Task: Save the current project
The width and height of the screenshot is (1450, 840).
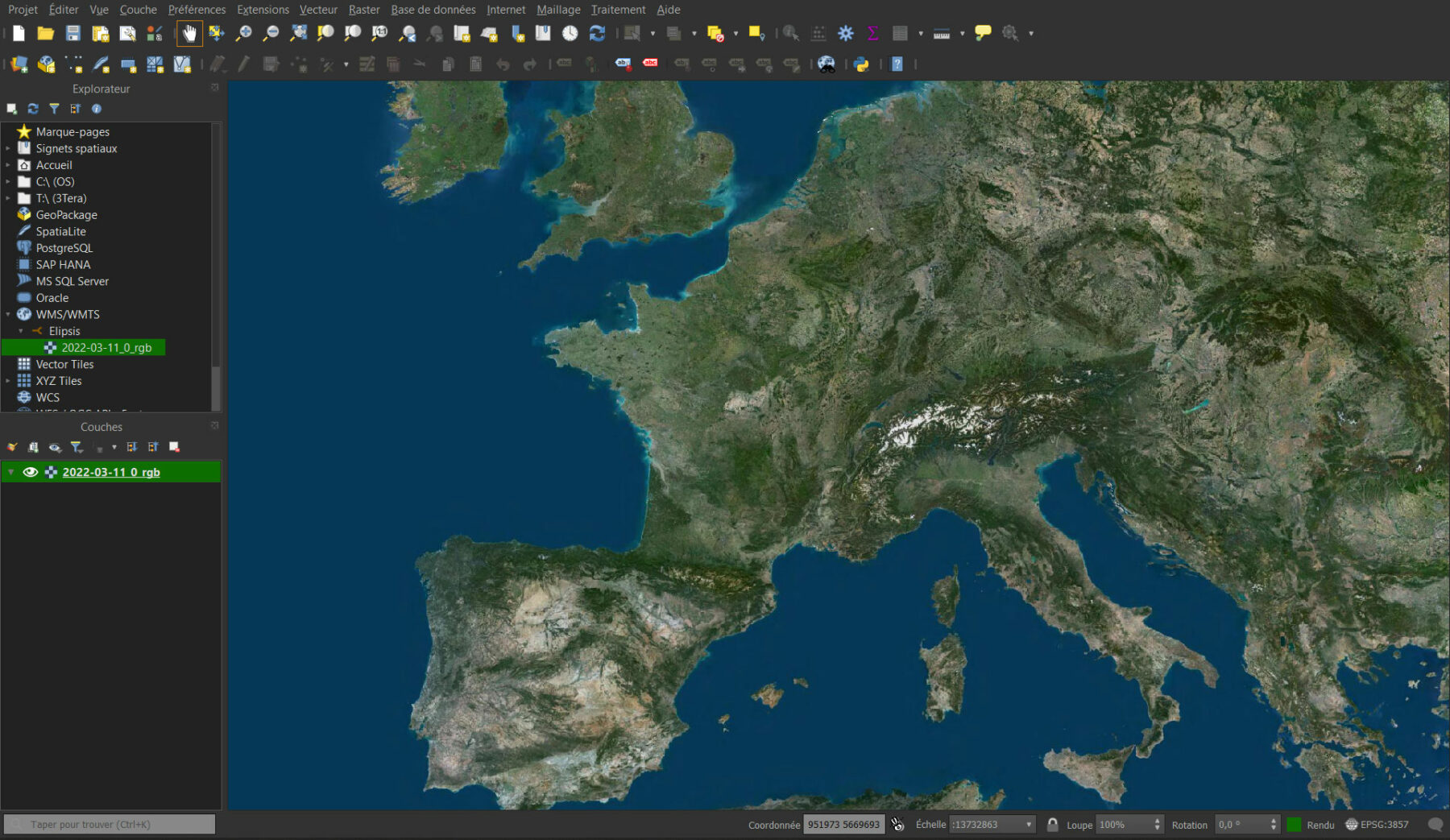Action: [73, 33]
